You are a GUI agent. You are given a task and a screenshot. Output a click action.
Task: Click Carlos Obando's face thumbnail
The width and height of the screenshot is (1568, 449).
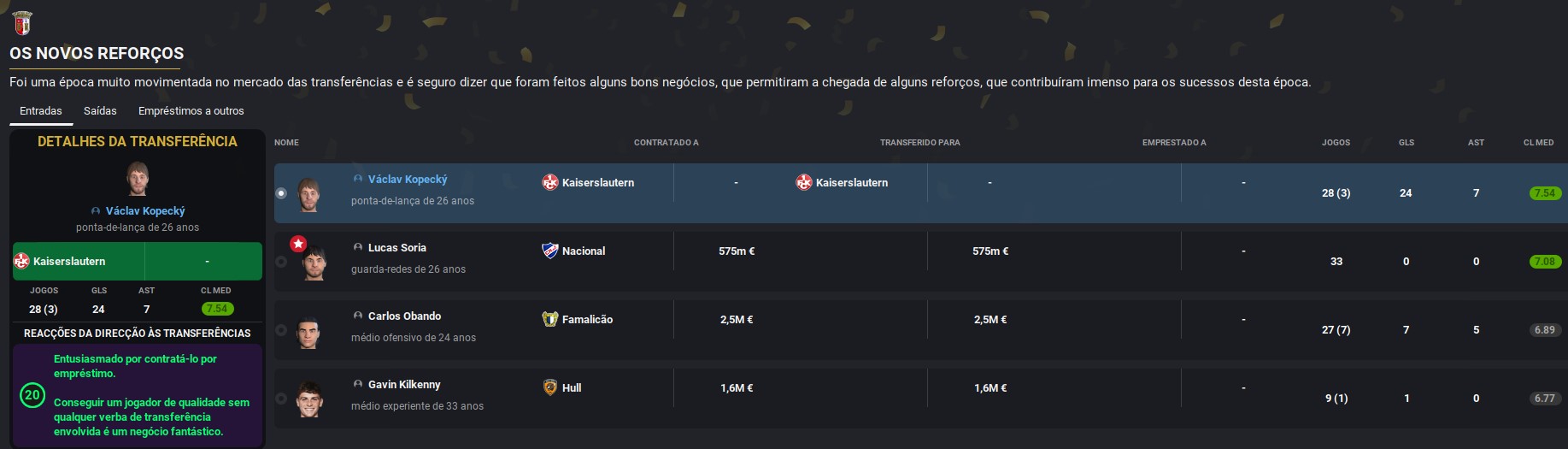[308, 332]
